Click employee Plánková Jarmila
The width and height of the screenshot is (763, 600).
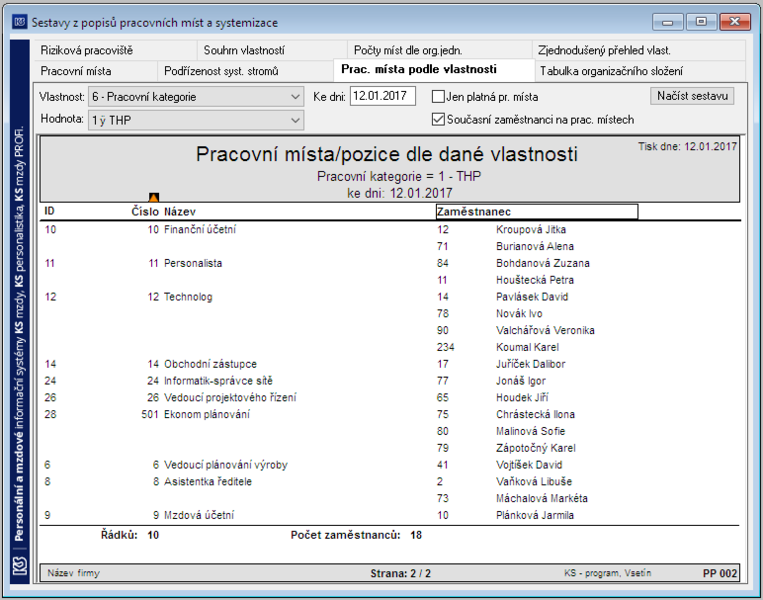click(x=535, y=515)
